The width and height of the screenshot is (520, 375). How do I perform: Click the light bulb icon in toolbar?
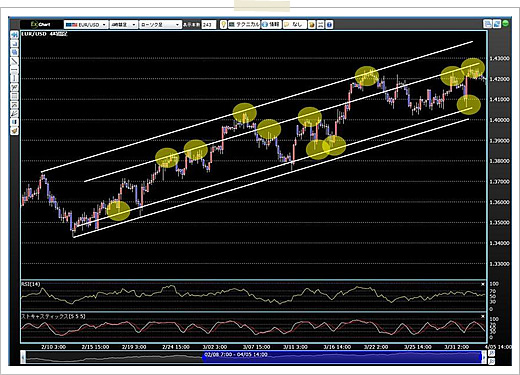click(x=223, y=24)
